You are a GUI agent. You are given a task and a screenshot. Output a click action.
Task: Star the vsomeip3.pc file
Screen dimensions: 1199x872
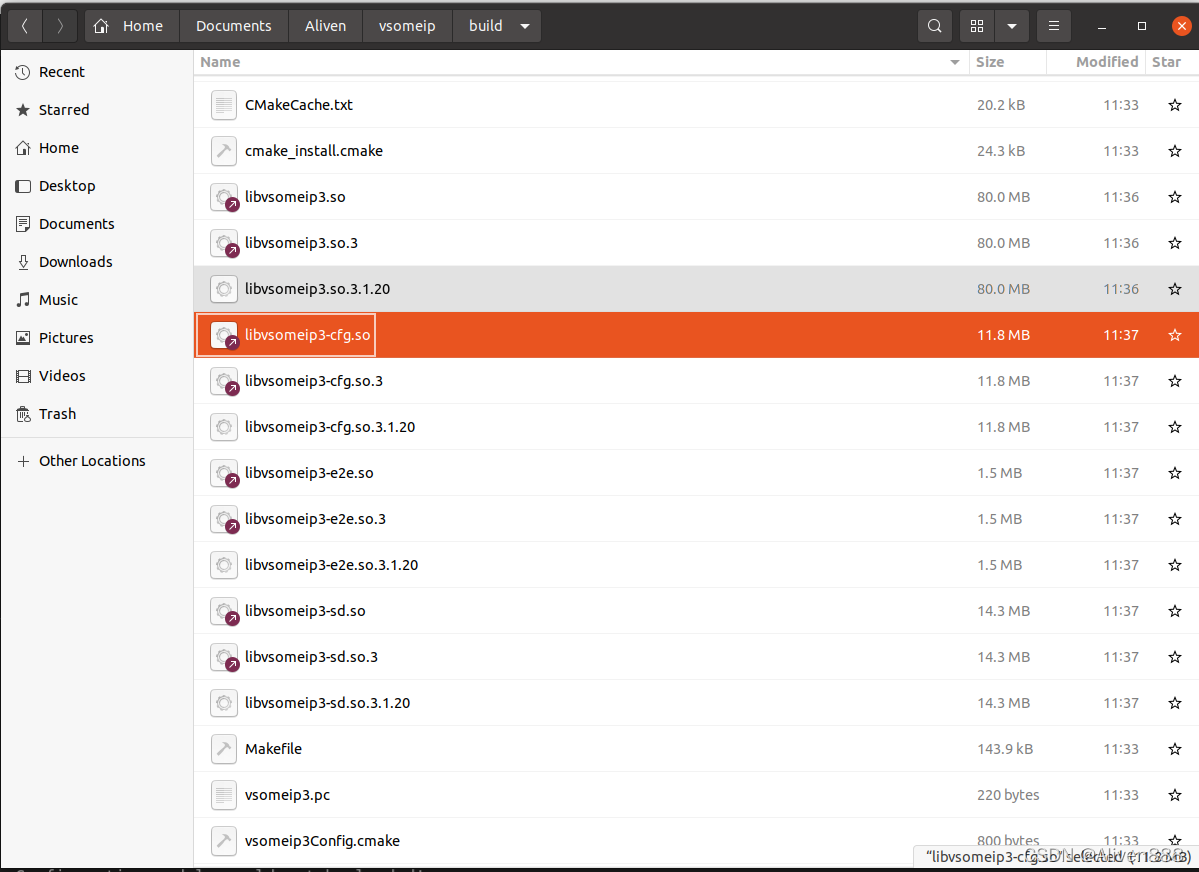(x=1174, y=795)
